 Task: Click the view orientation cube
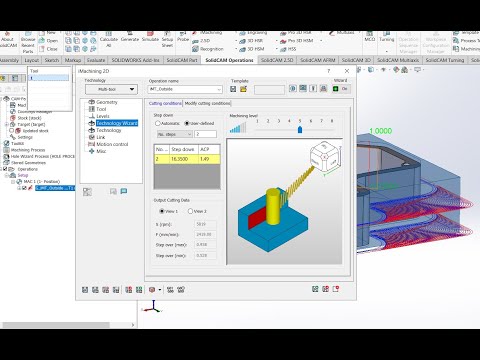point(324,157)
